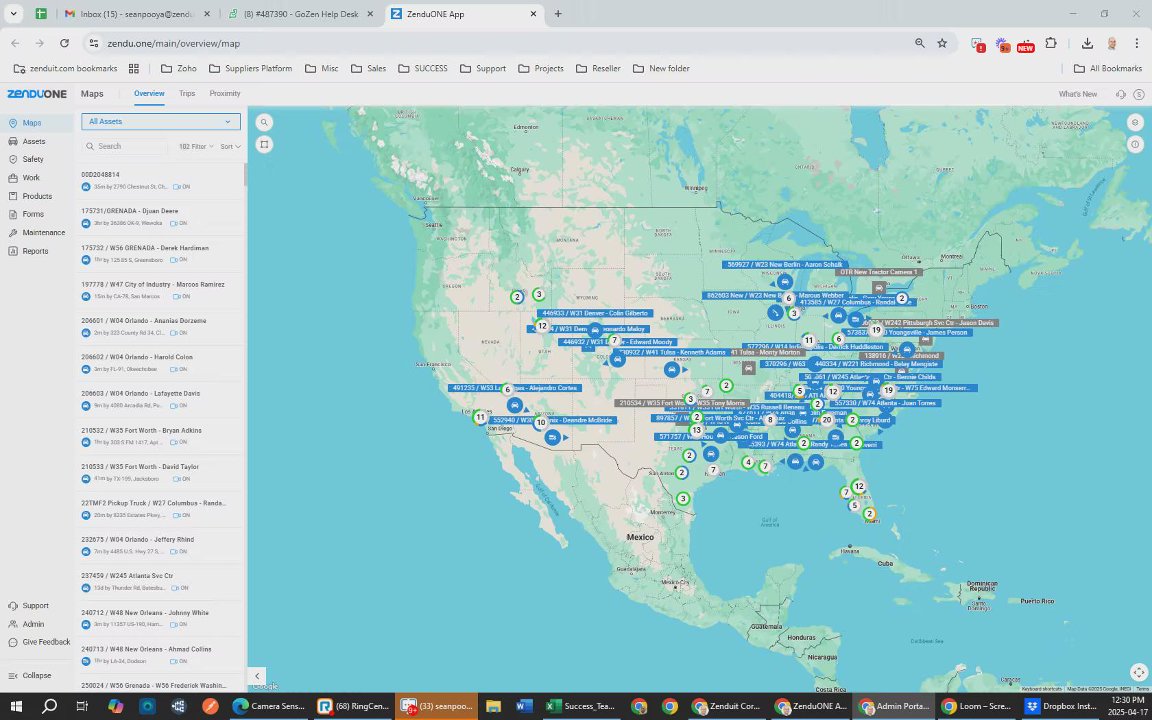Viewport: 1152px width, 720px height.
Task: Open the headset support icon in header
Action: click(1121, 94)
